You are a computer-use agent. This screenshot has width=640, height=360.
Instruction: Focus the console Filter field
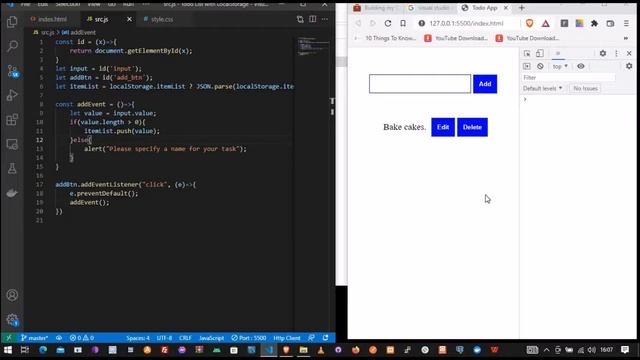[x=568, y=78]
